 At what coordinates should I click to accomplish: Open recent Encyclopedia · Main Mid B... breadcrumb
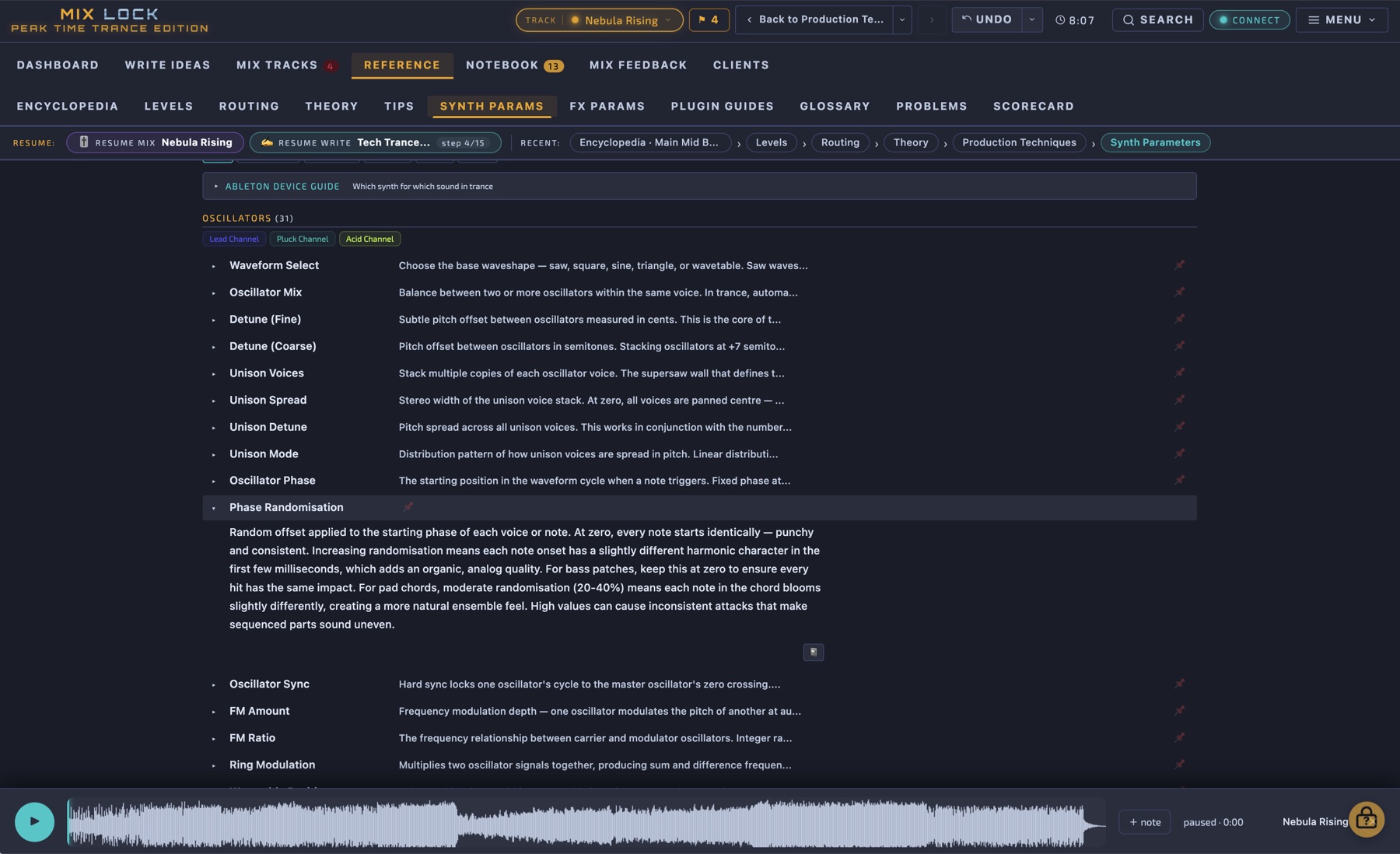[650, 142]
